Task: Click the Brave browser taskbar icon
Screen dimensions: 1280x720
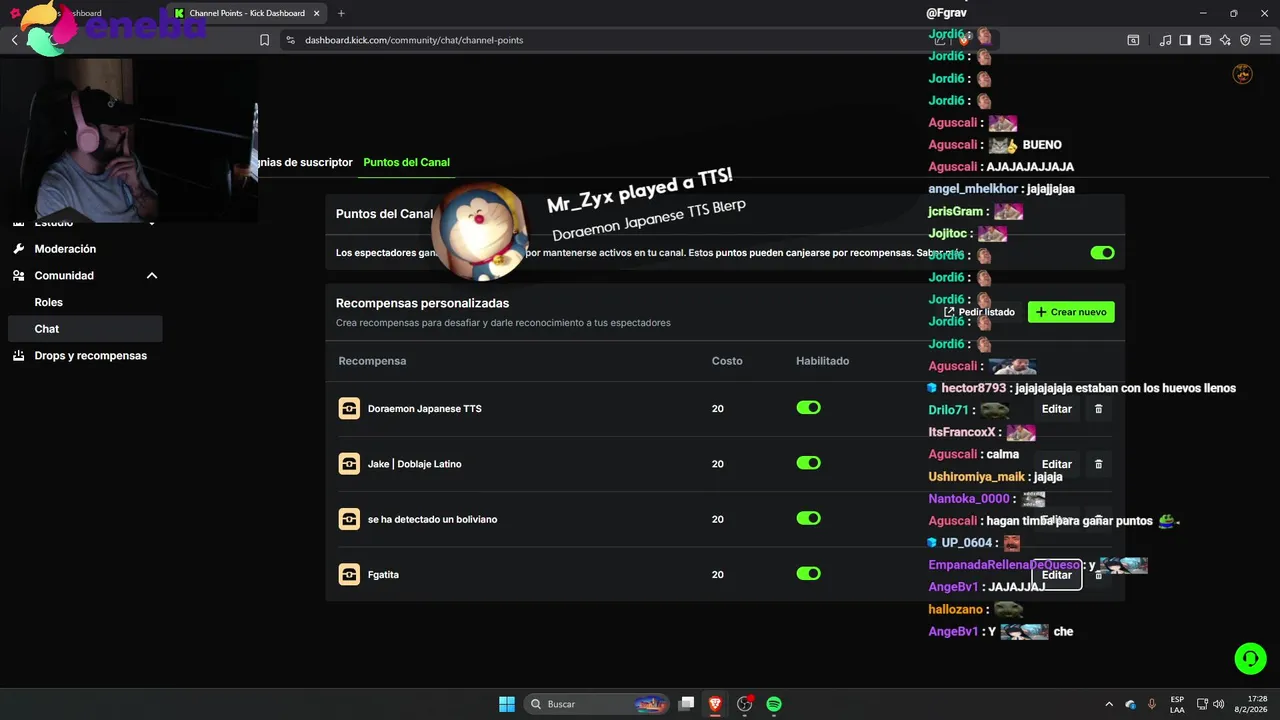Action: pos(715,704)
